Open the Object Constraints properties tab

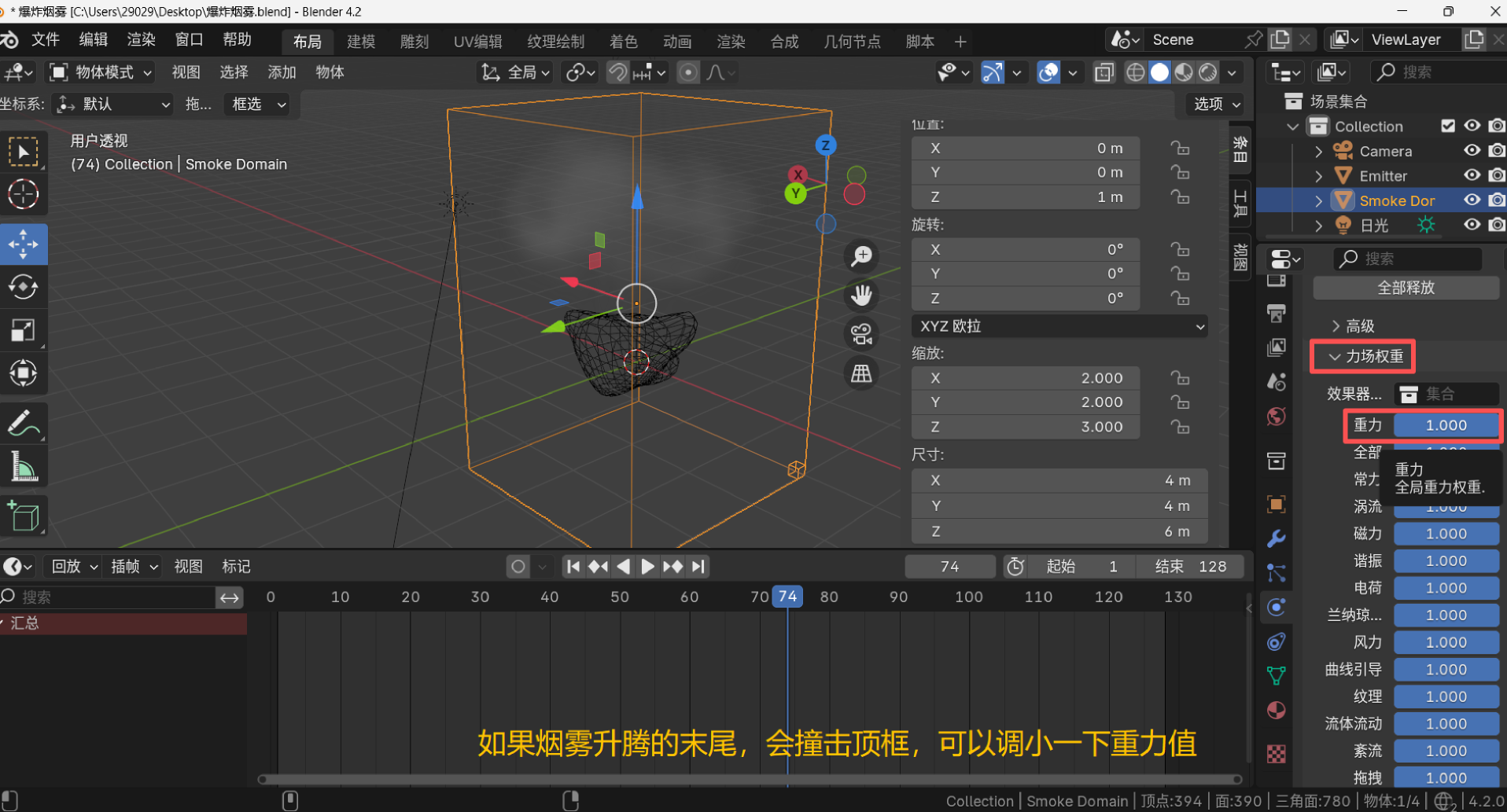click(x=1277, y=641)
